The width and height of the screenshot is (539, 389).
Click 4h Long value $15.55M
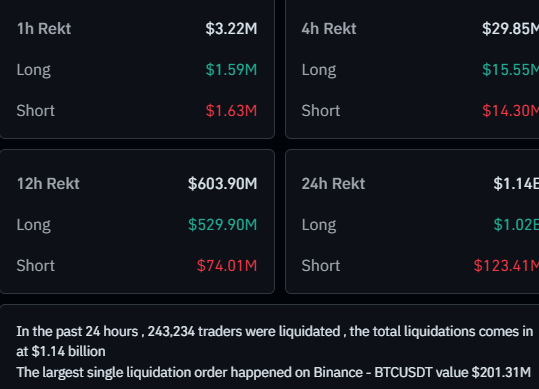pos(510,70)
